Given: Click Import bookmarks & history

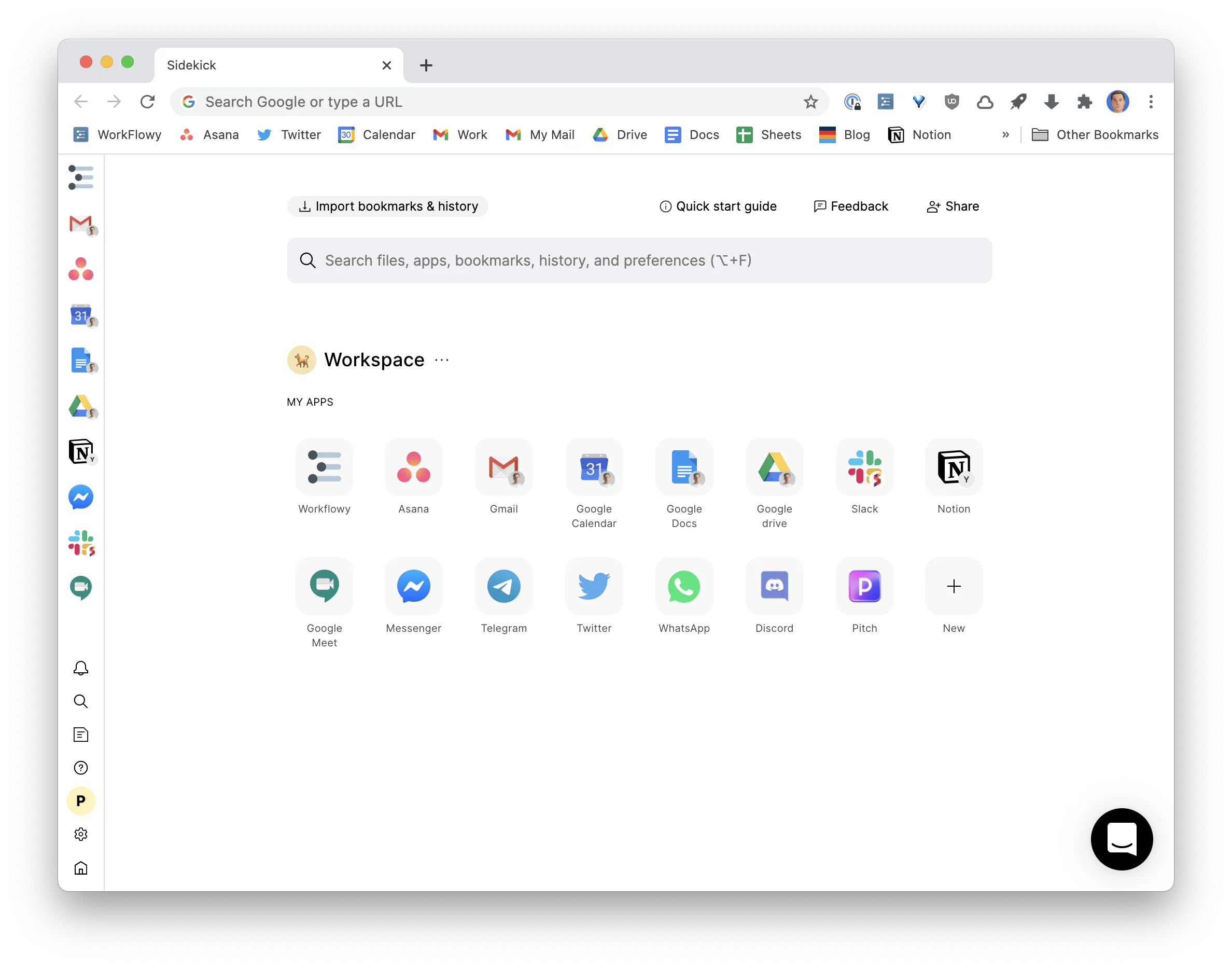Looking at the screenshot, I should click(x=387, y=206).
